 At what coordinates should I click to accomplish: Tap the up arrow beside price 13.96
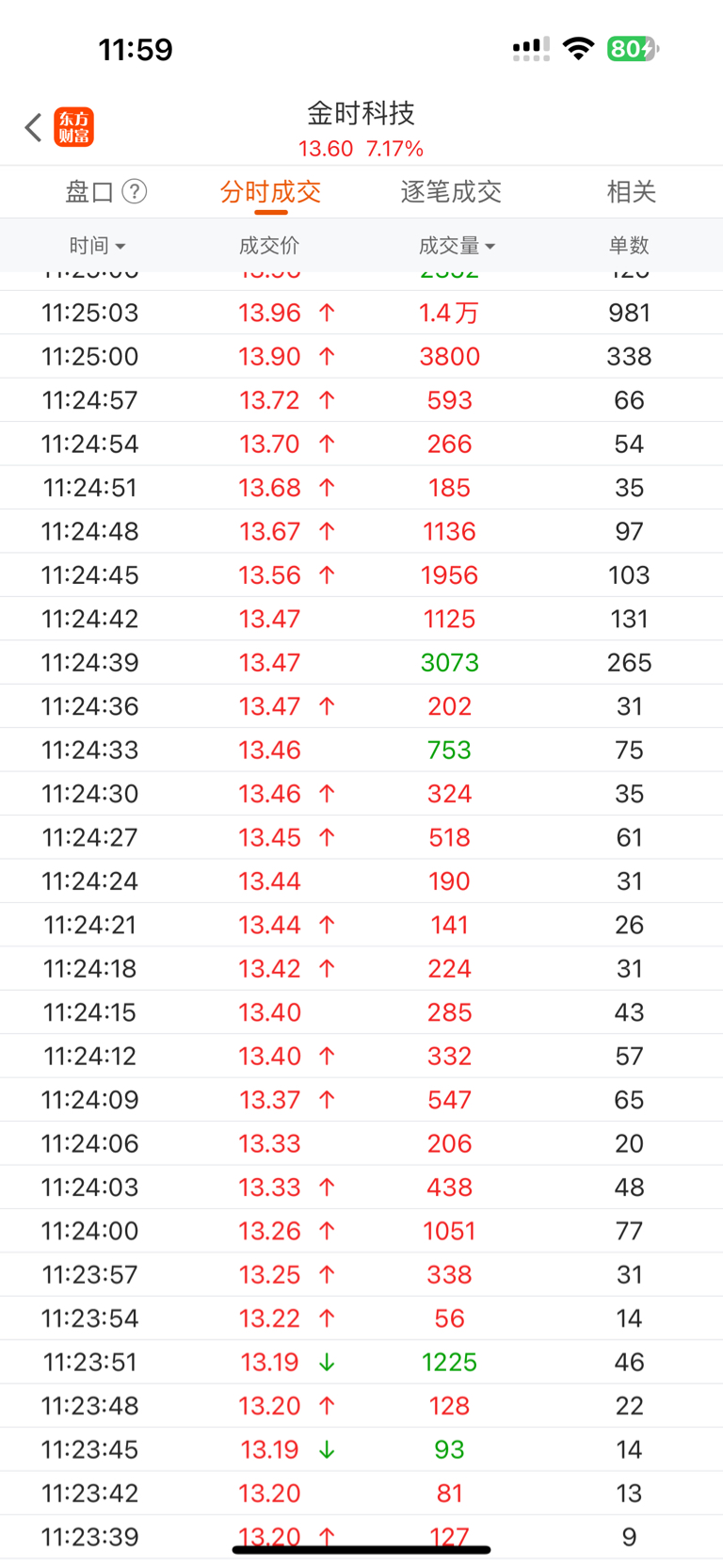327,313
